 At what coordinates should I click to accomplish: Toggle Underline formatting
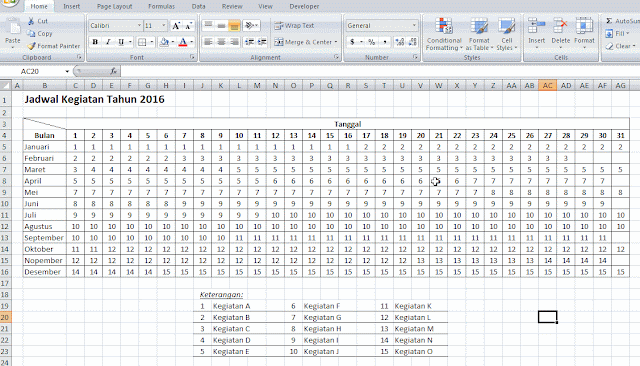[121, 42]
